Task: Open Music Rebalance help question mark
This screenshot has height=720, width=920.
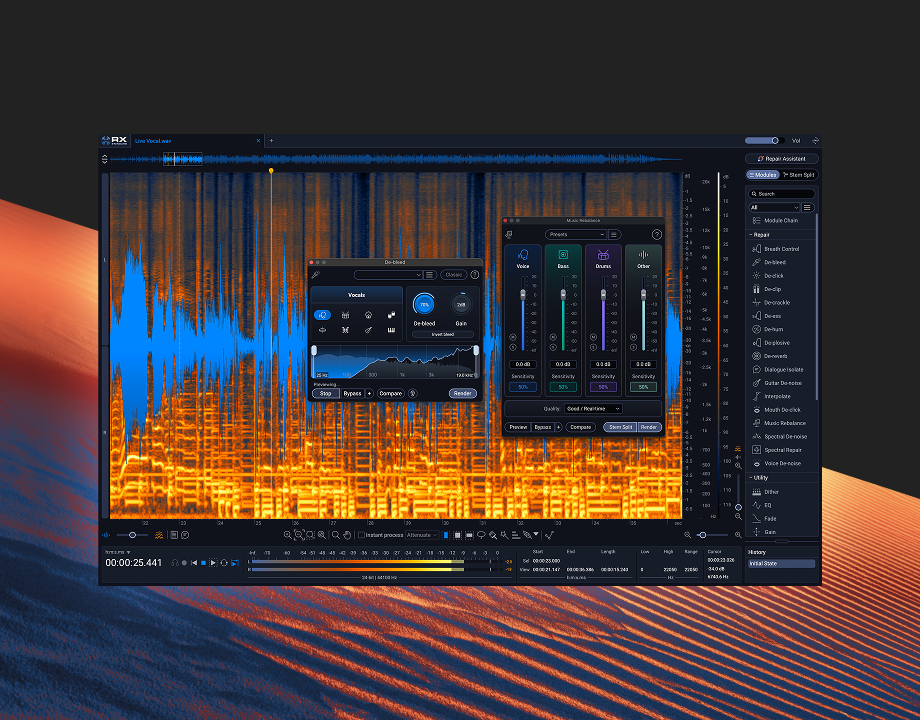Action: click(657, 235)
